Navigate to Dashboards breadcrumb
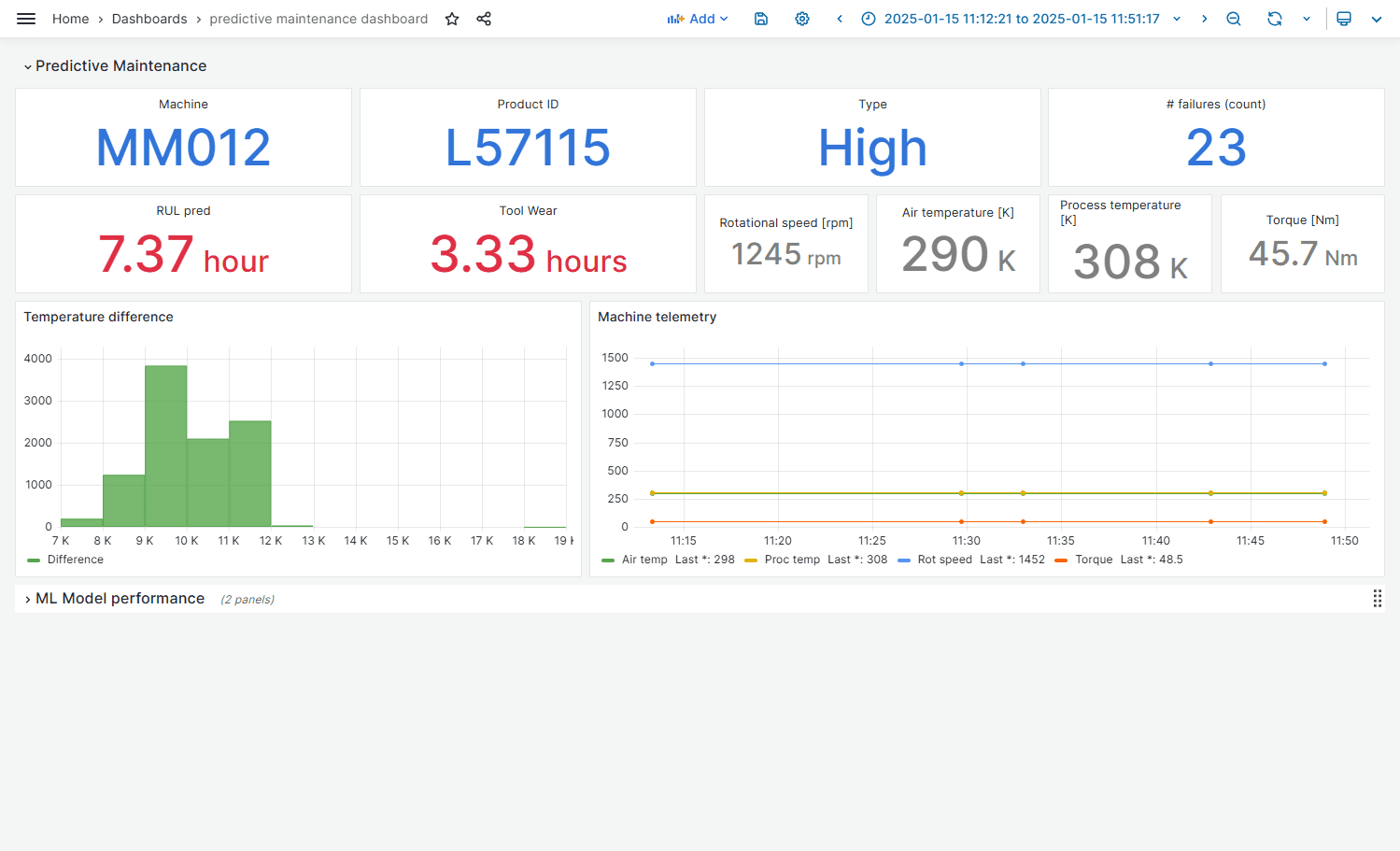Screen dimensions: 1400x851 pyautogui.click(x=149, y=19)
